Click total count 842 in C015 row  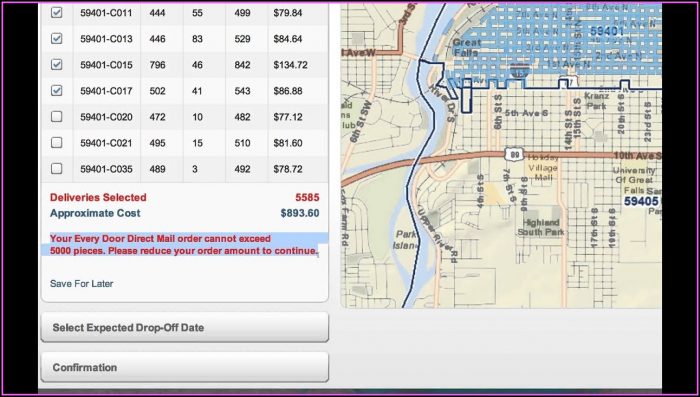click(x=242, y=65)
